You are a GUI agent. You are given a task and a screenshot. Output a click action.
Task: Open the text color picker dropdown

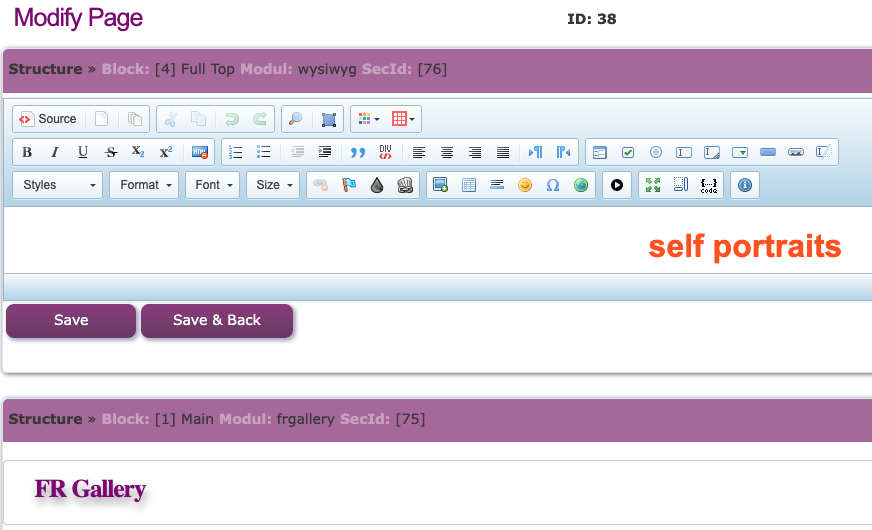tap(369, 119)
